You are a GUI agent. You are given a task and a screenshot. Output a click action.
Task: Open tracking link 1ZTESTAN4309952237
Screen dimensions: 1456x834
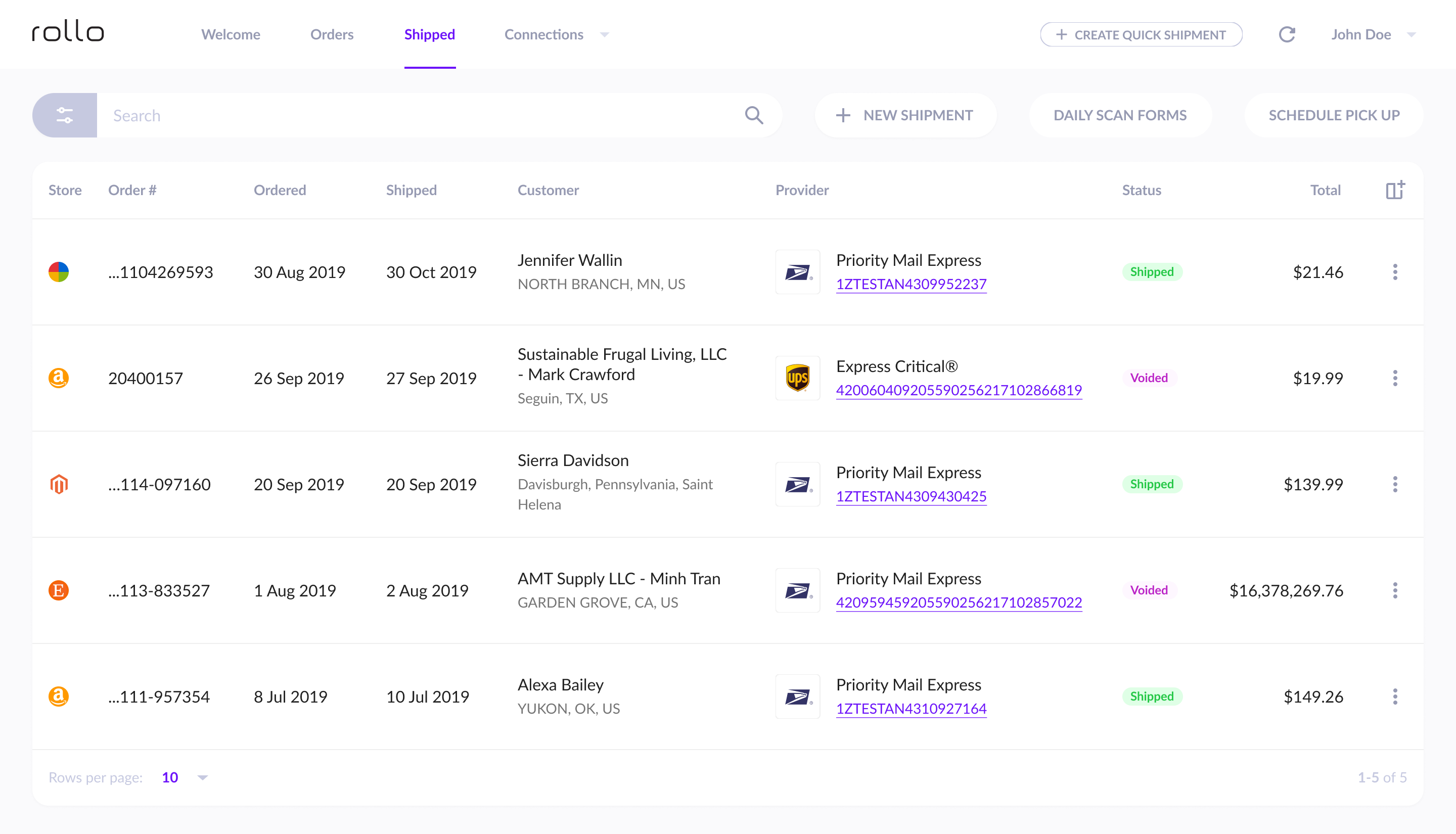click(x=911, y=284)
